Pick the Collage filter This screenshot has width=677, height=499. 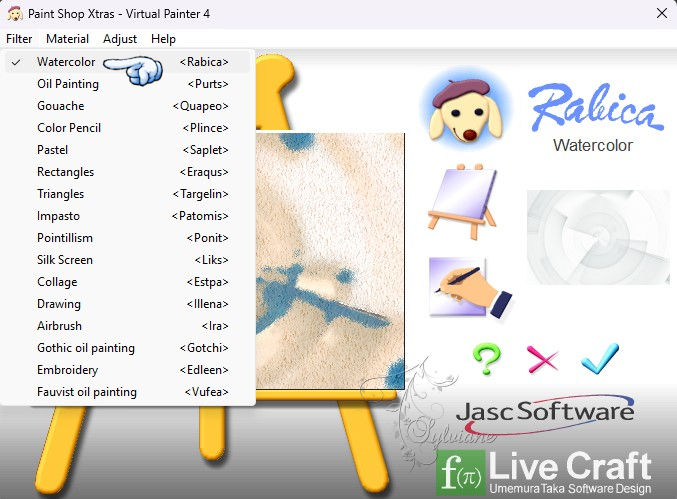128,282
